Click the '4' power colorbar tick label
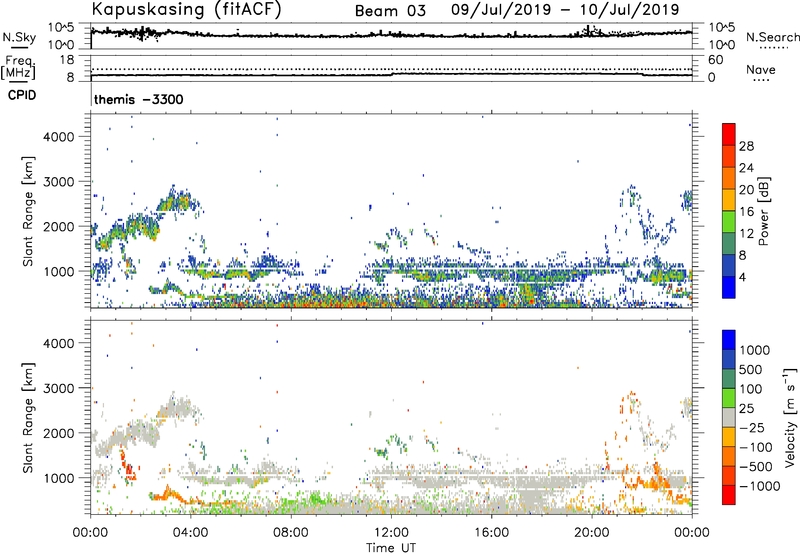The image size is (800, 554). click(742, 278)
